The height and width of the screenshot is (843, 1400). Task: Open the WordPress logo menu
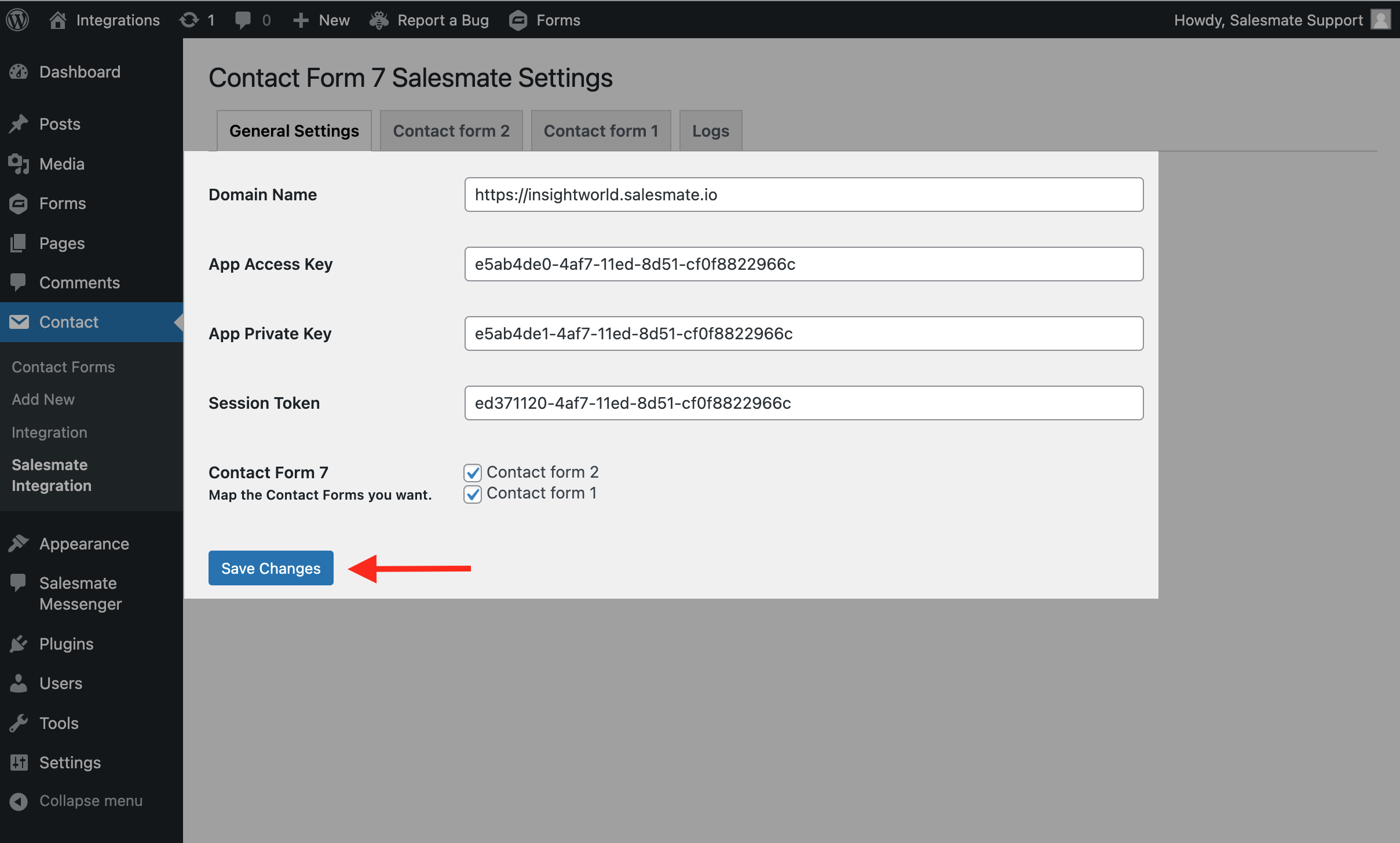point(18,20)
